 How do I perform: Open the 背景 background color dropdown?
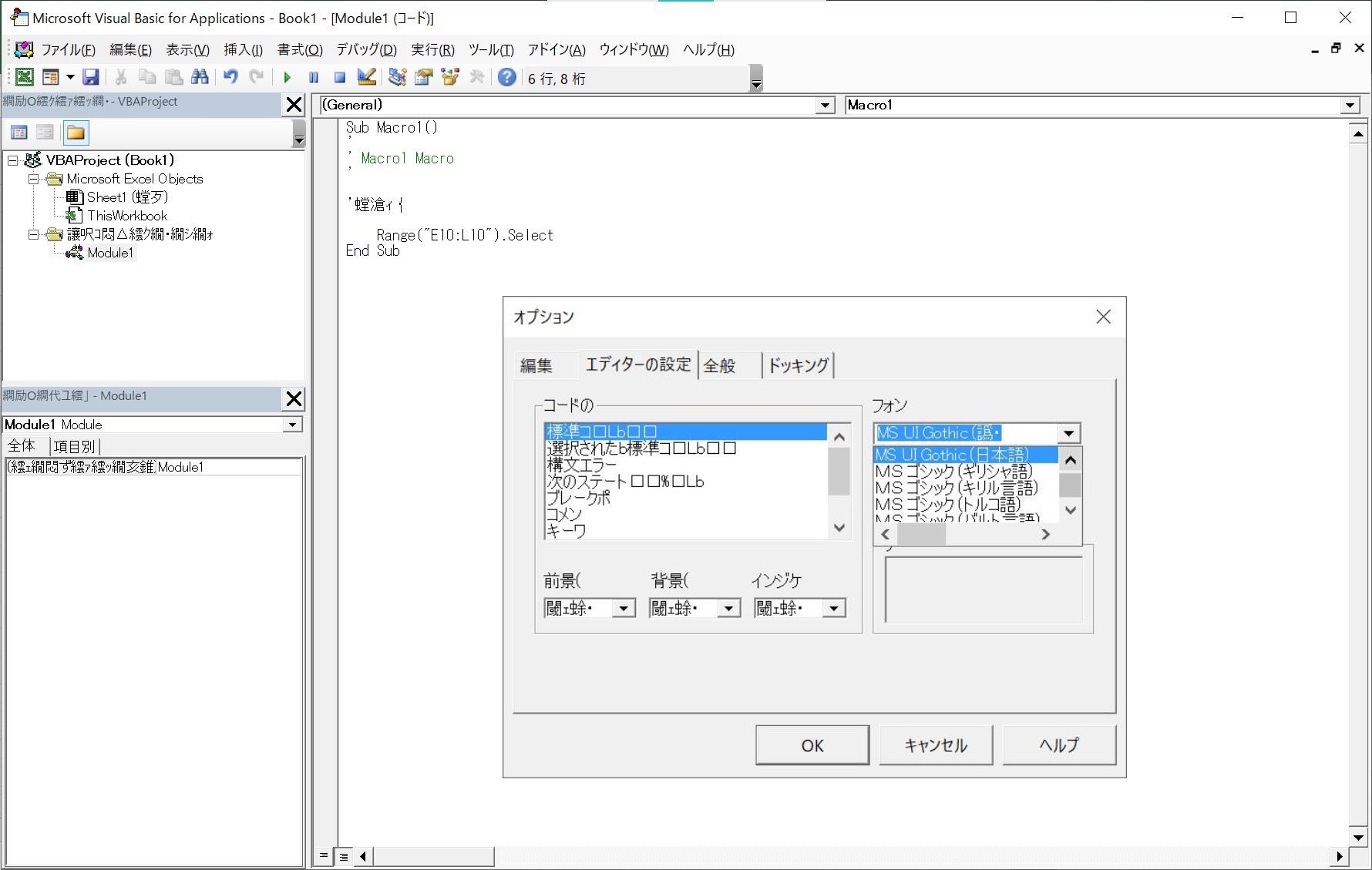(728, 609)
